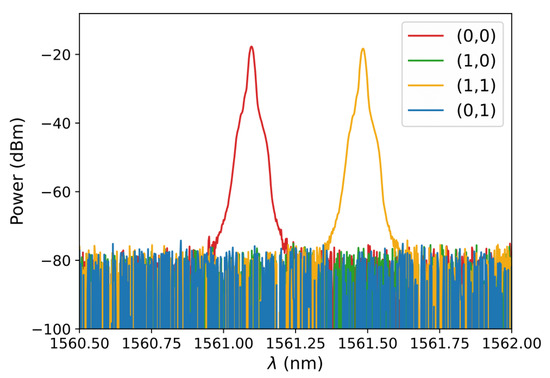This screenshot has height=378, width=550.
Task: Click the Power (dBm) axis label
Action: (16, 171)
